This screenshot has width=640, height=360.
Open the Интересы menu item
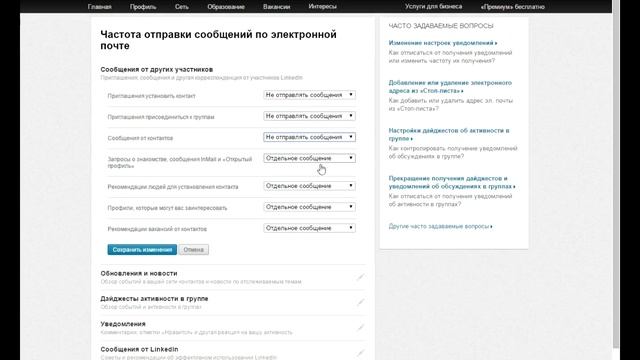322,7
